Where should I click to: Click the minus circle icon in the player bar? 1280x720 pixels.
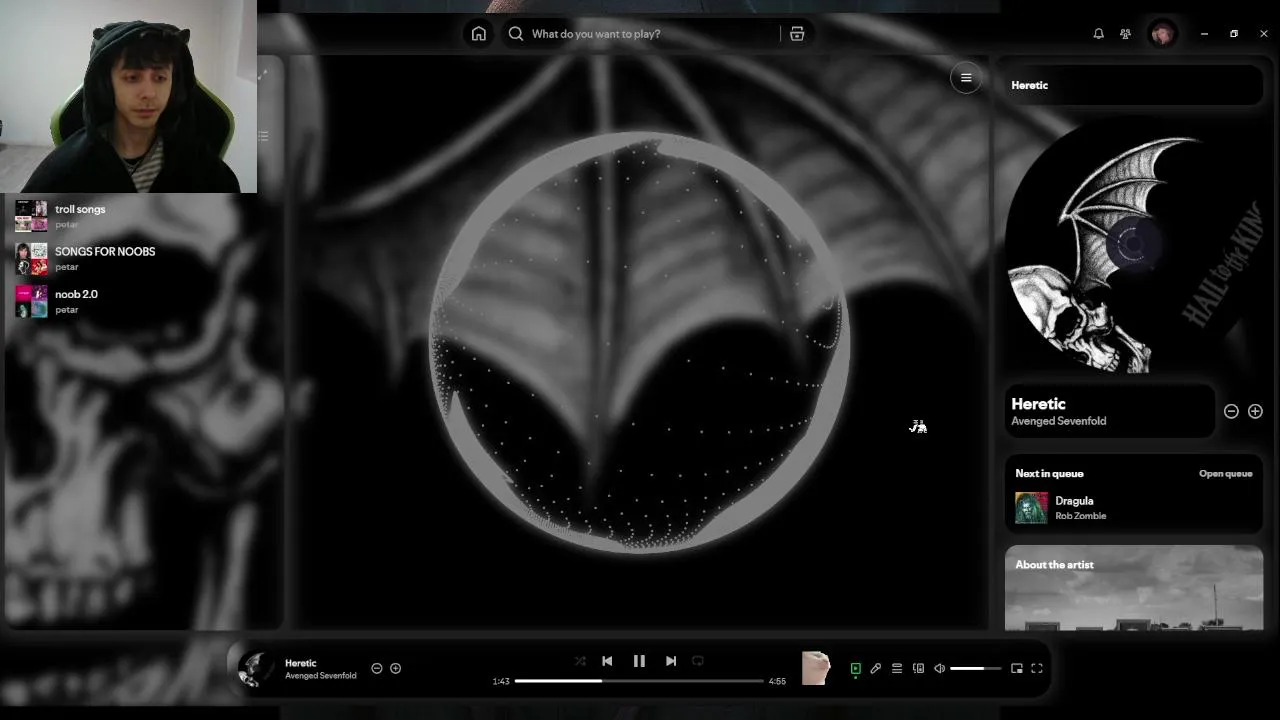click(377, 668)
